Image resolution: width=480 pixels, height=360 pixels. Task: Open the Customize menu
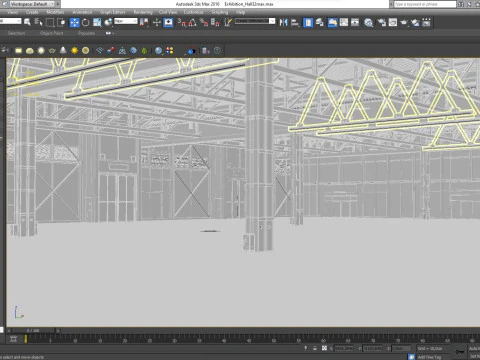coord(193,12)
